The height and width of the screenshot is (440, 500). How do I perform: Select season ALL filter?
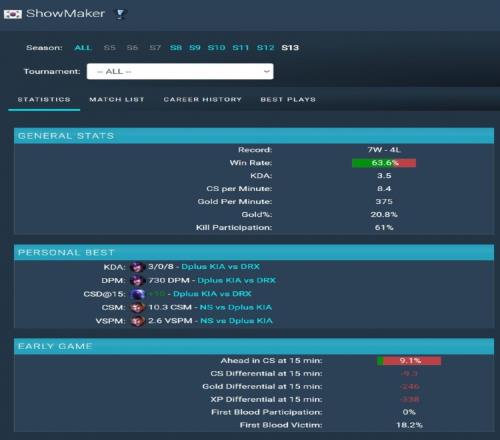coord(83,48)
